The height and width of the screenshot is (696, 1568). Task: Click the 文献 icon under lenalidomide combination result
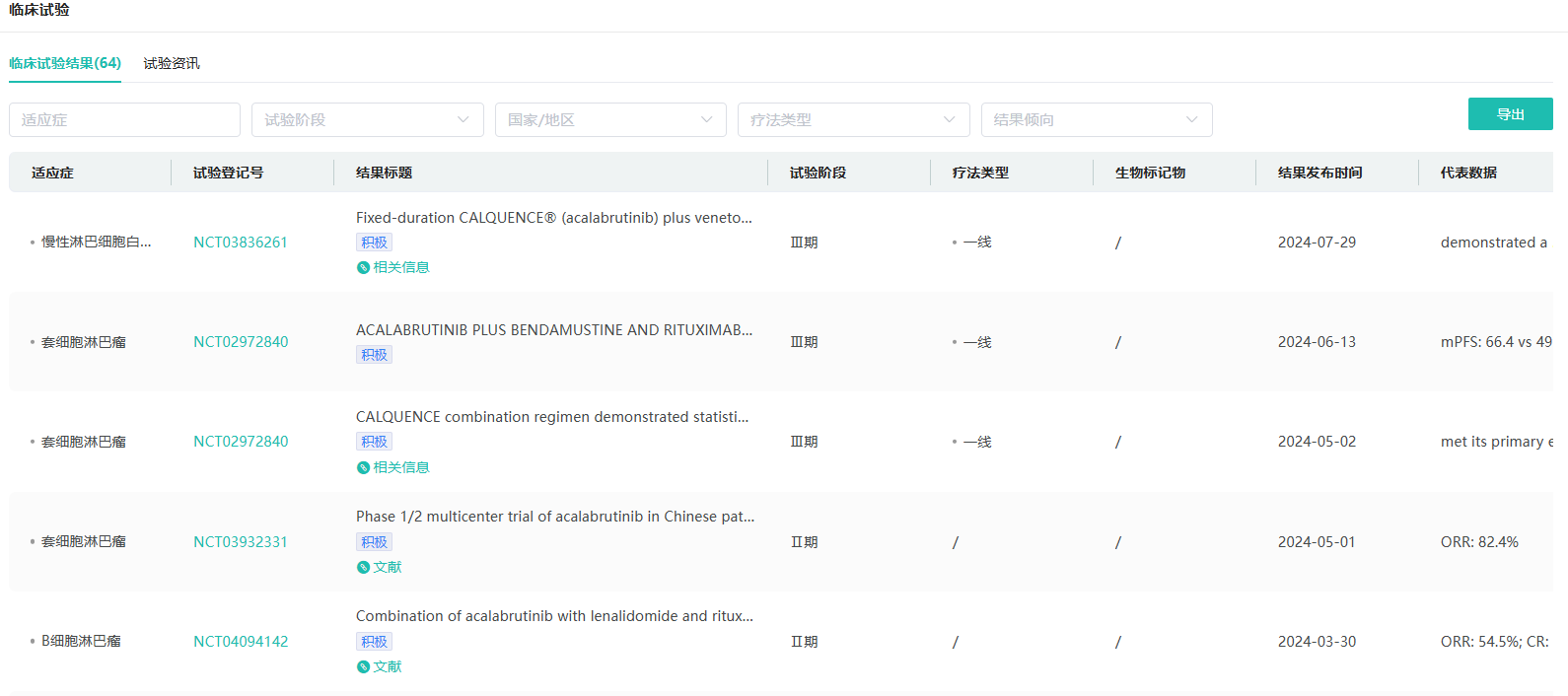(363, 667)
